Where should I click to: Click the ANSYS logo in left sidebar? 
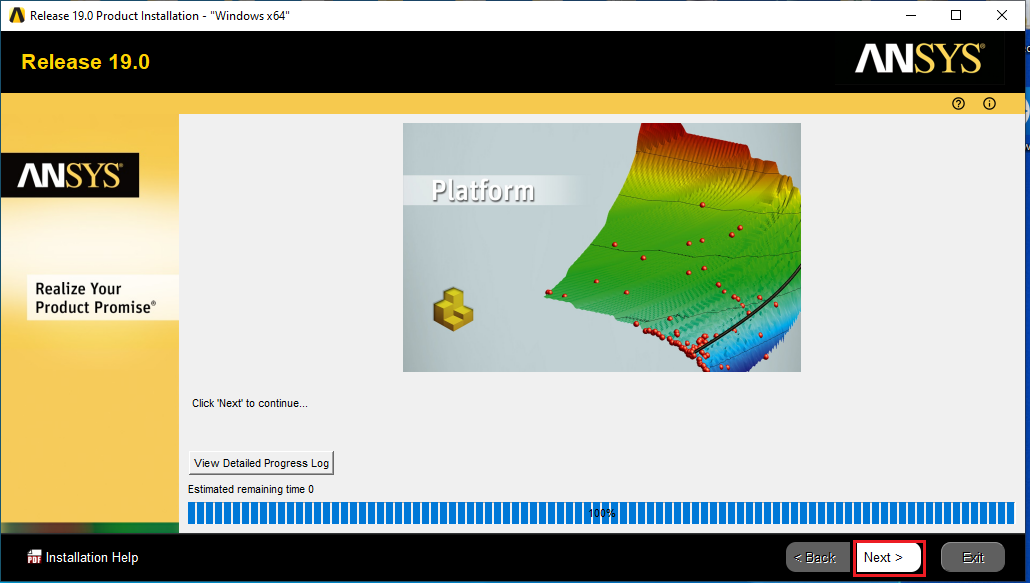[x=70, y=175]
